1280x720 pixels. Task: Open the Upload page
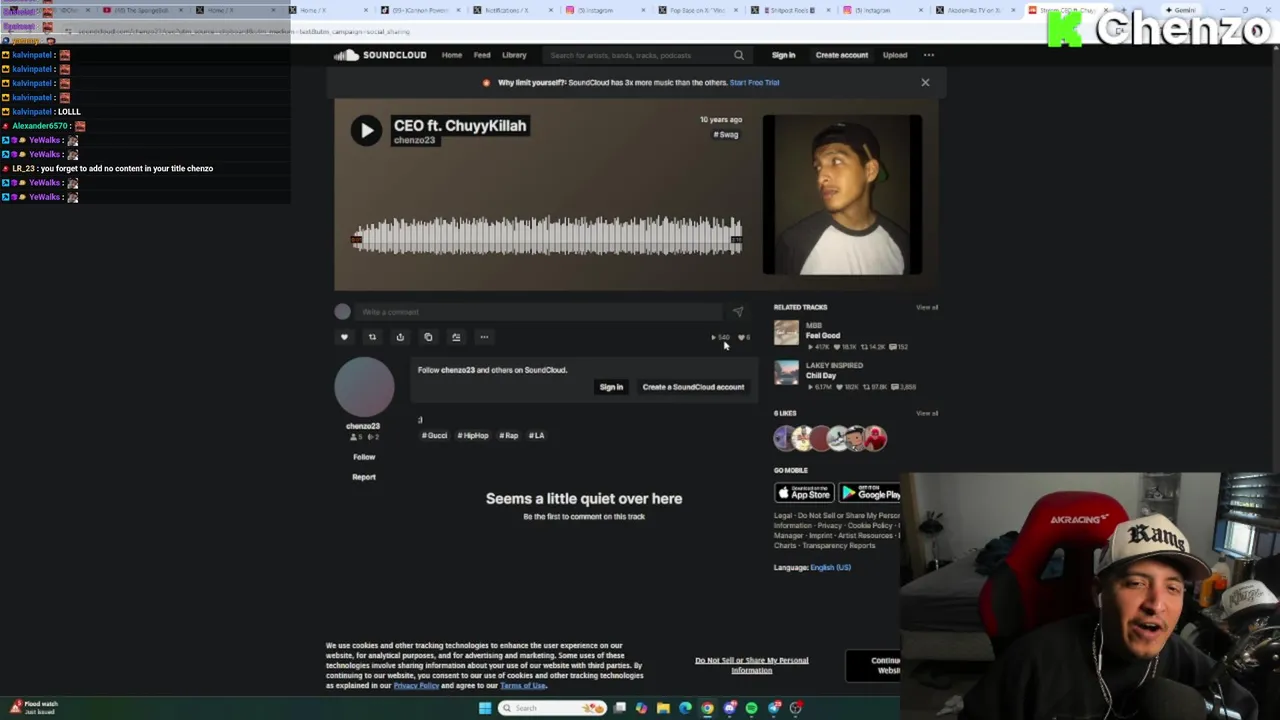click(x=895, y=55)
